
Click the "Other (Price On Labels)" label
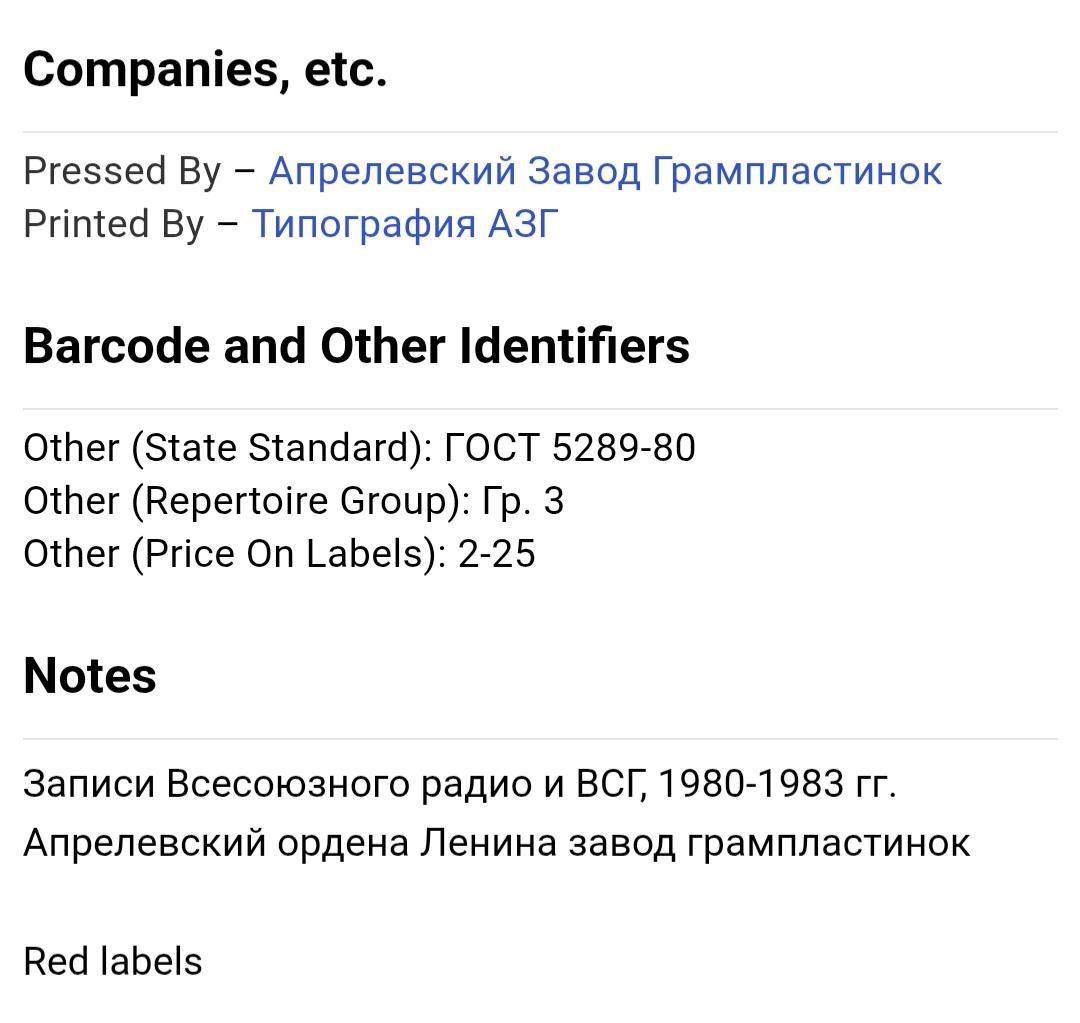point(235,554)
